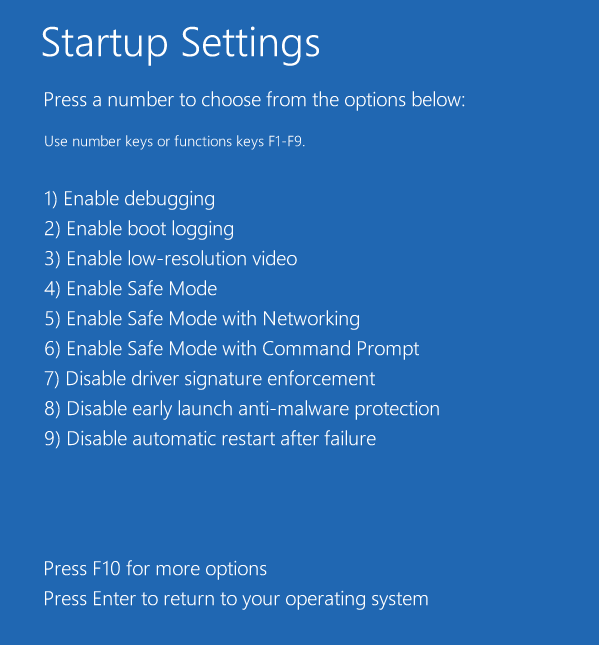Click 'Press Enter to return to your operating system'
This screenshot has width=599, height=645.
[x=236, y=600]
